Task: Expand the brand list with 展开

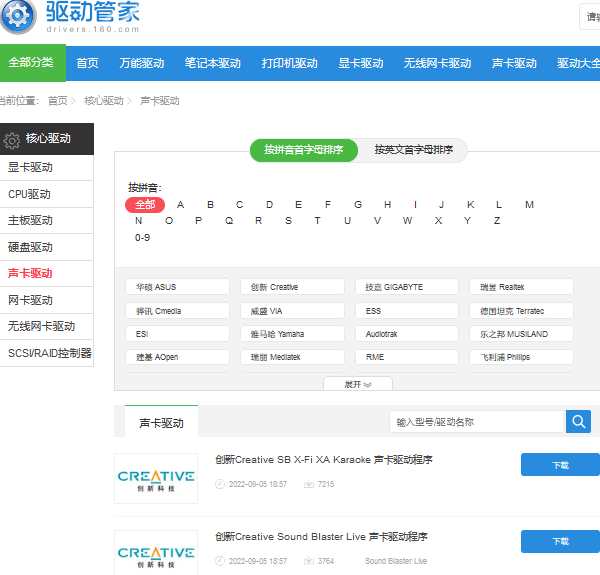Action: coord(358,384)
